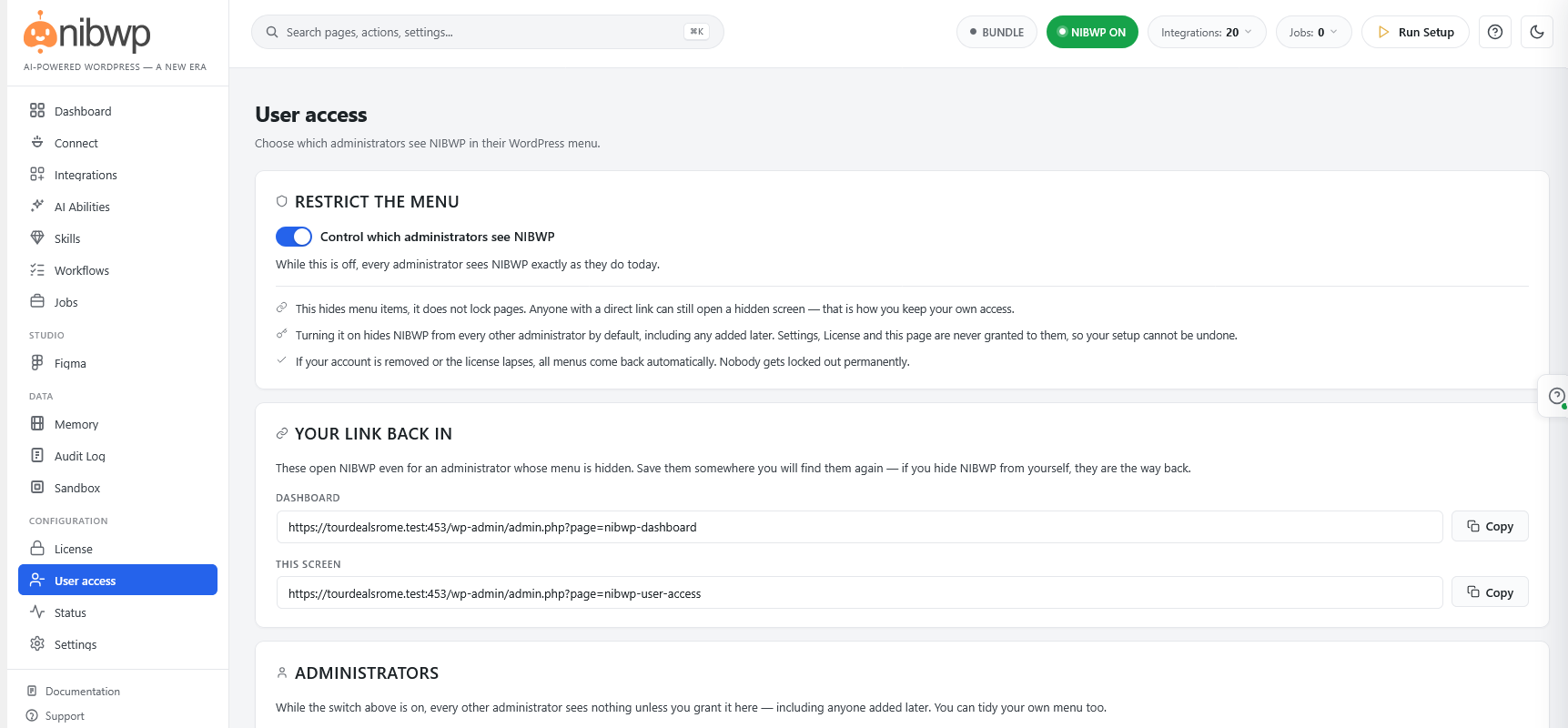The width and height of the screenshot is (1568, 728).
Task: Open the License page
Action: (117, 549)
